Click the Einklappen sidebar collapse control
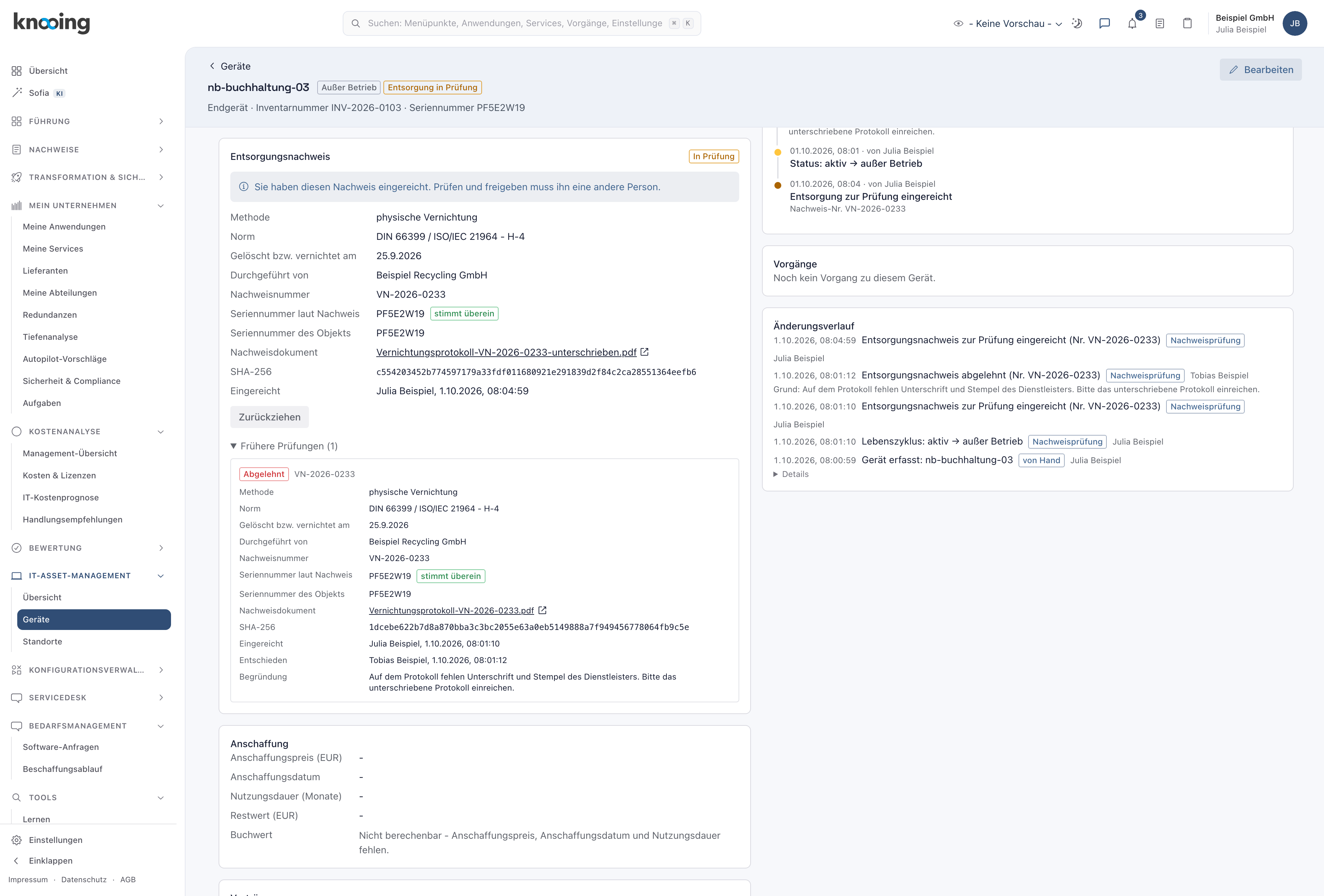Screen dimensions: 1324x896 (43, 861)
